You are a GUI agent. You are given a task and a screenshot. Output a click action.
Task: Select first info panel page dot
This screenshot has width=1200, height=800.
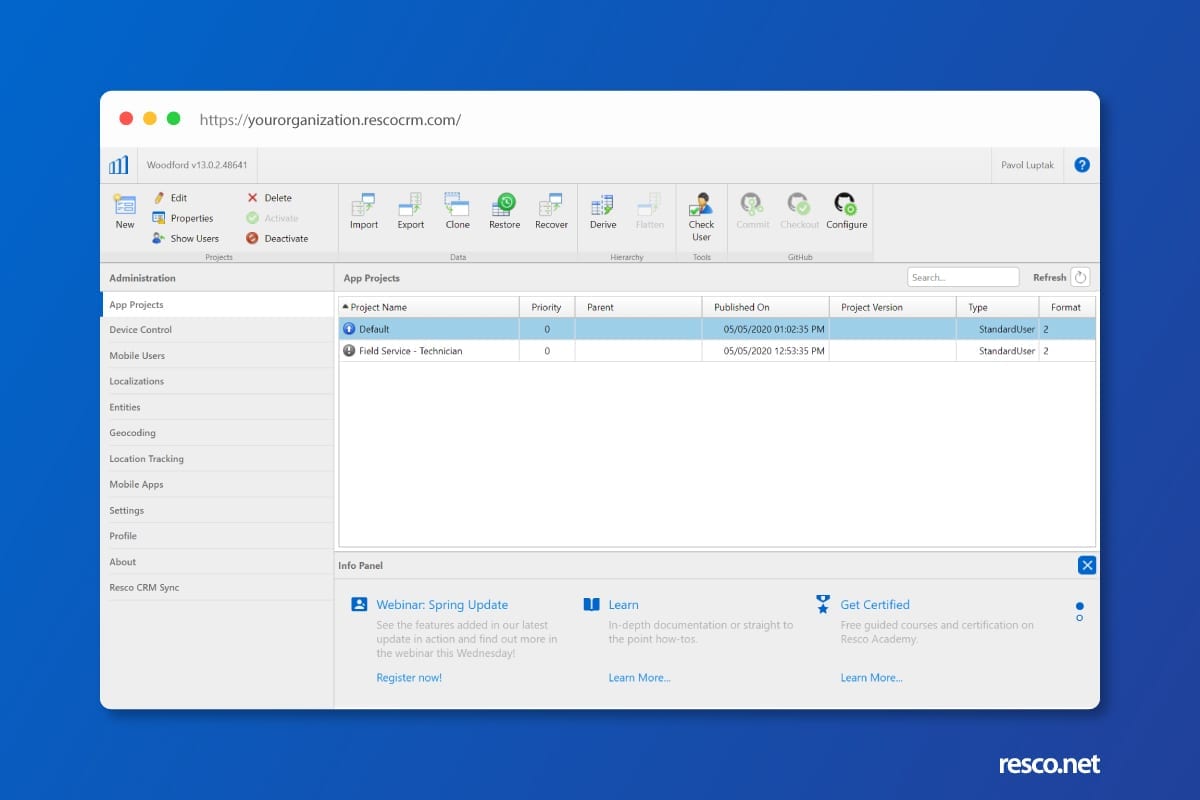[1080, 606]
